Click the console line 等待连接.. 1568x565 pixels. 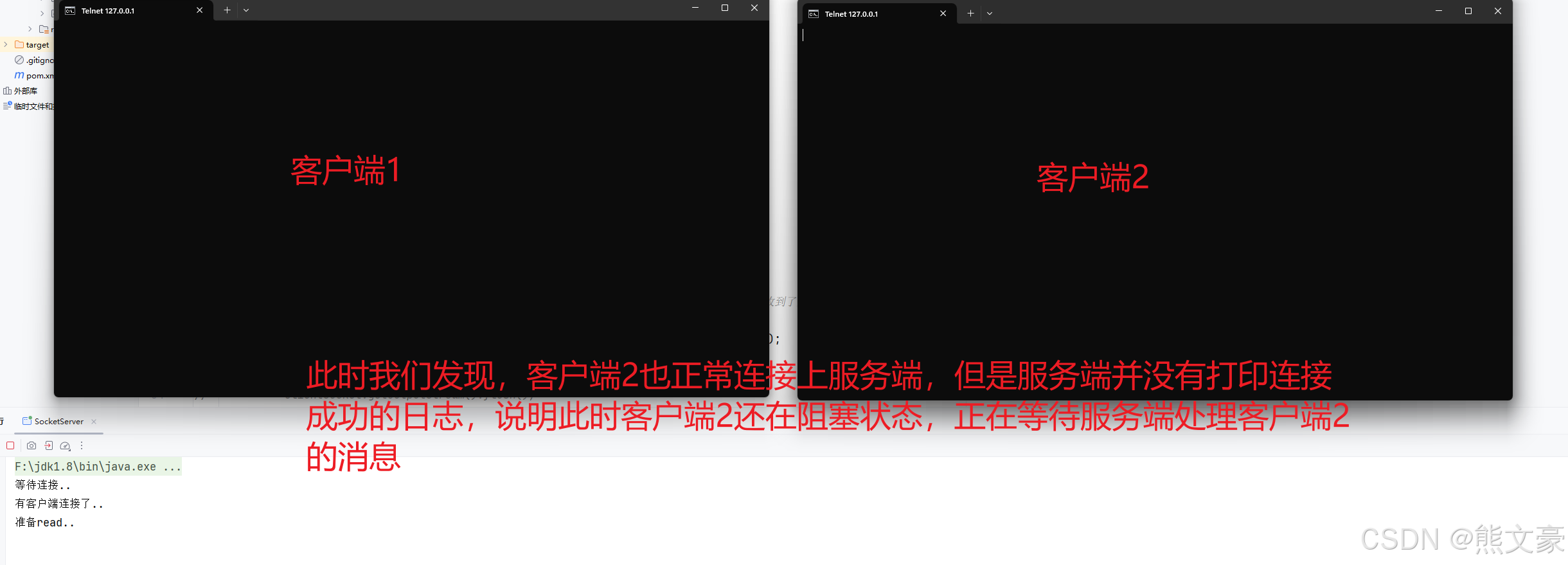coord(42,485)
